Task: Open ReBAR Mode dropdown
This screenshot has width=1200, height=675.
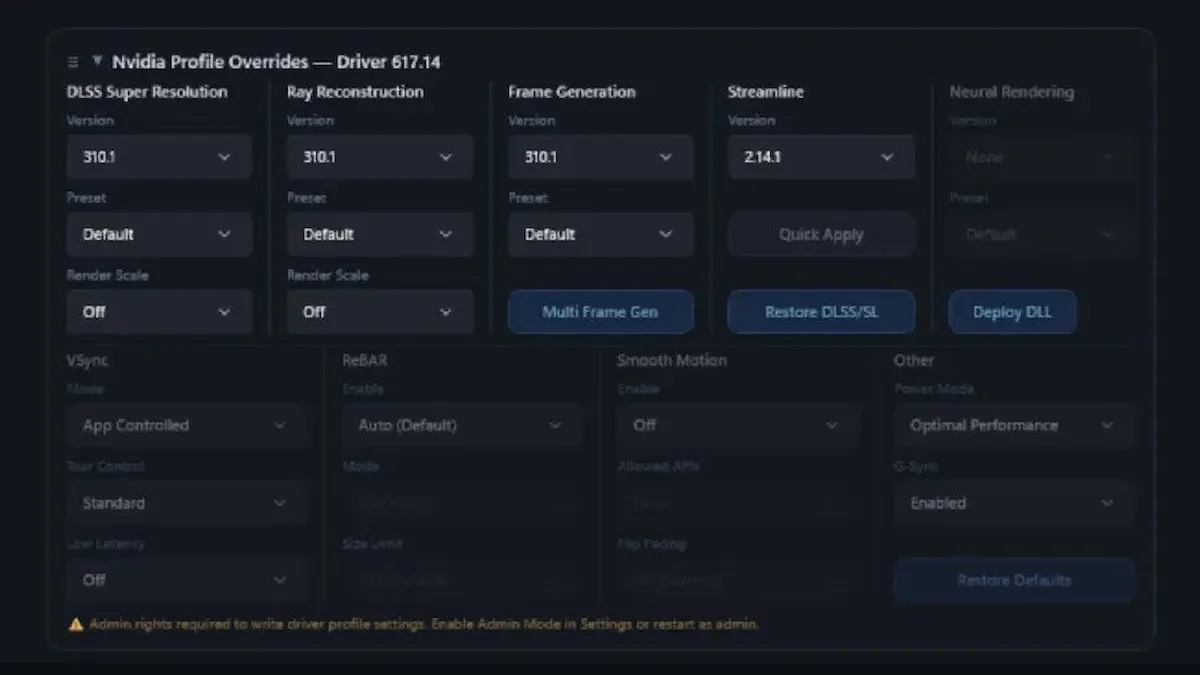Action: (x=462, y=503)
